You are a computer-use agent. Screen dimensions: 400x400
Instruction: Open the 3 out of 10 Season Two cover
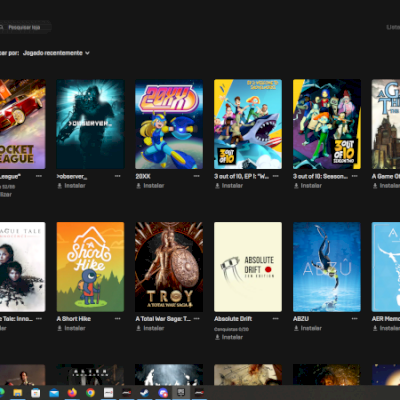tap(327, 124)
